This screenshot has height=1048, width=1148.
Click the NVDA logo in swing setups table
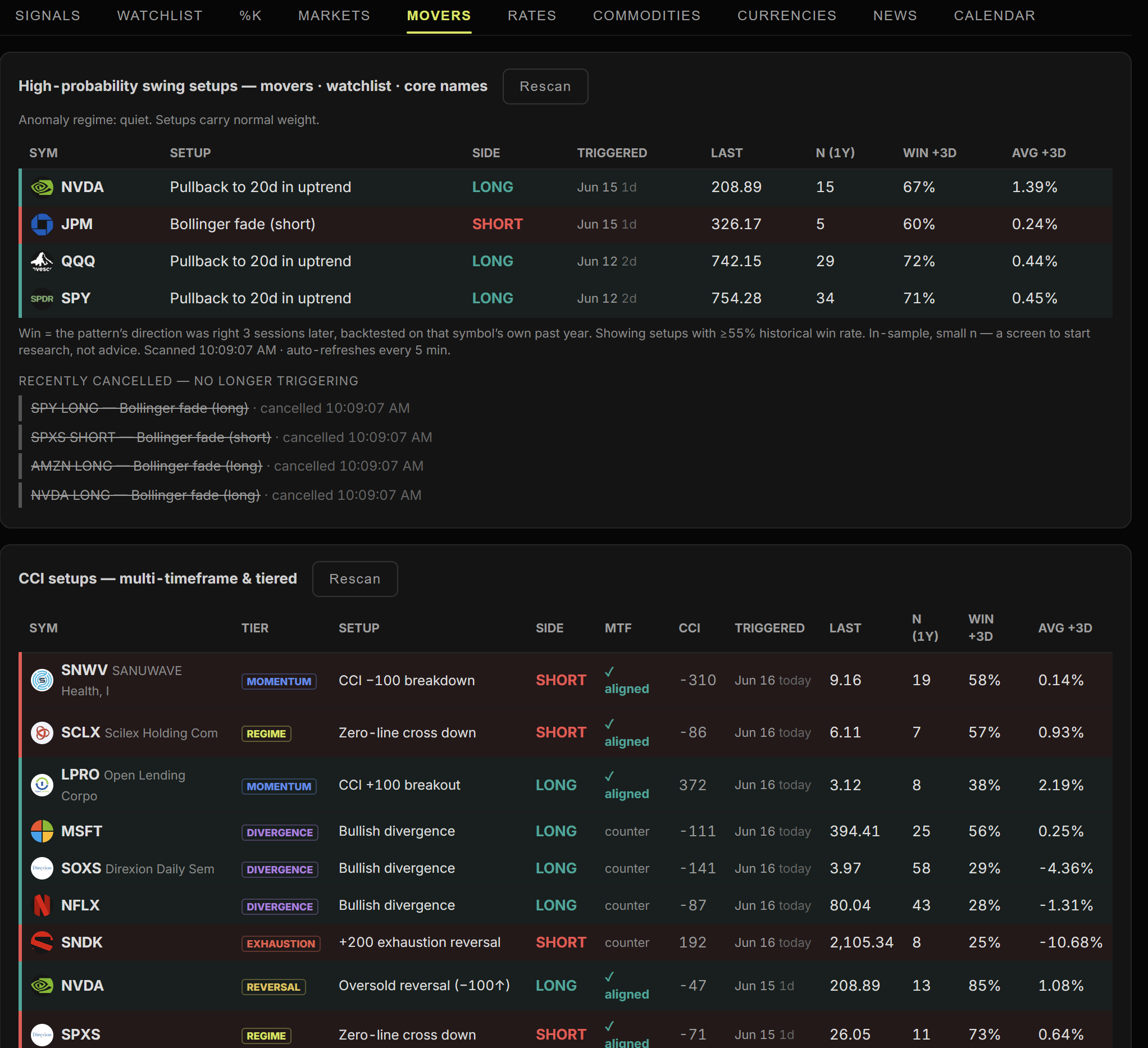[42, 188]
